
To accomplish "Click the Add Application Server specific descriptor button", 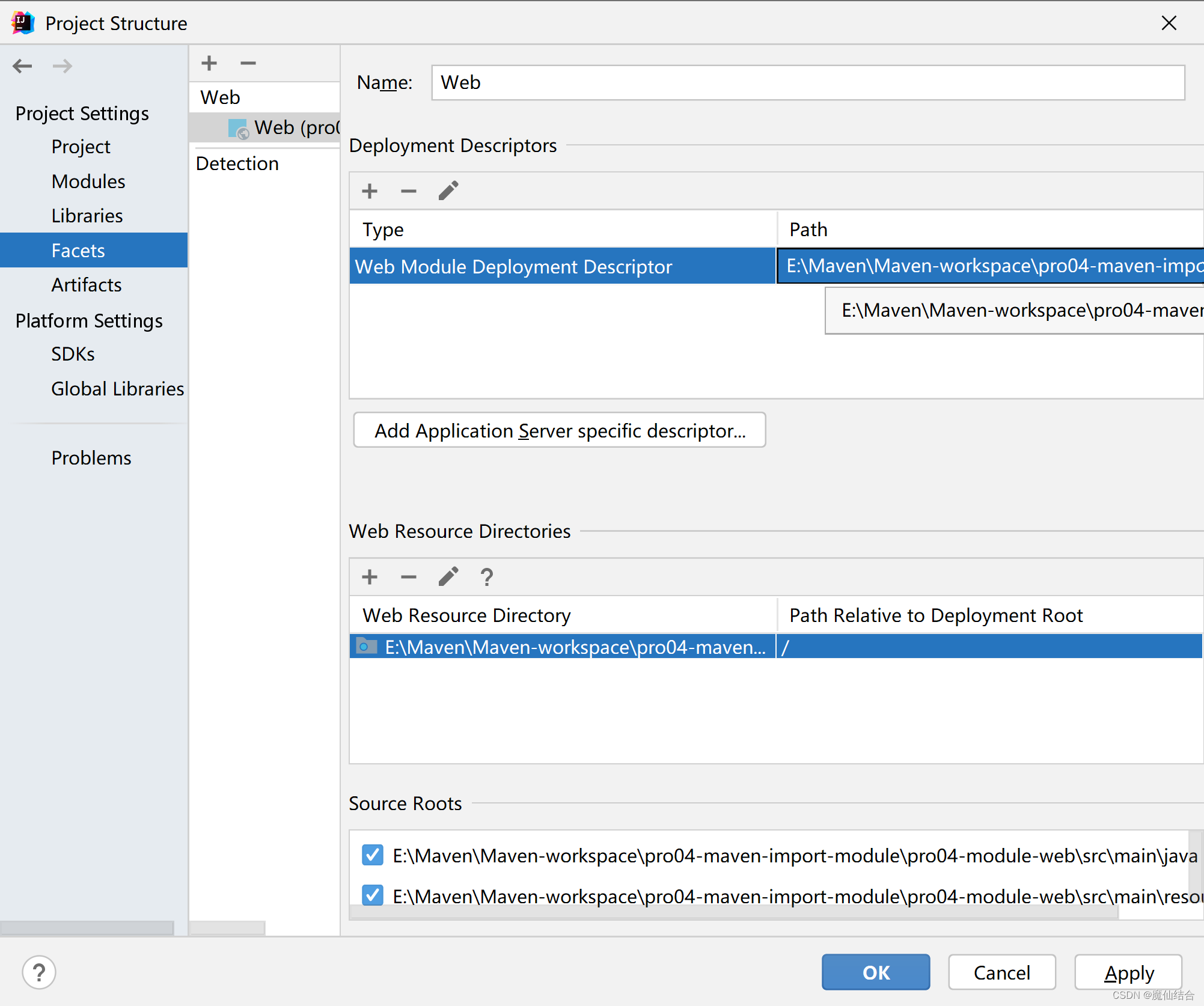I will point(559,430).
